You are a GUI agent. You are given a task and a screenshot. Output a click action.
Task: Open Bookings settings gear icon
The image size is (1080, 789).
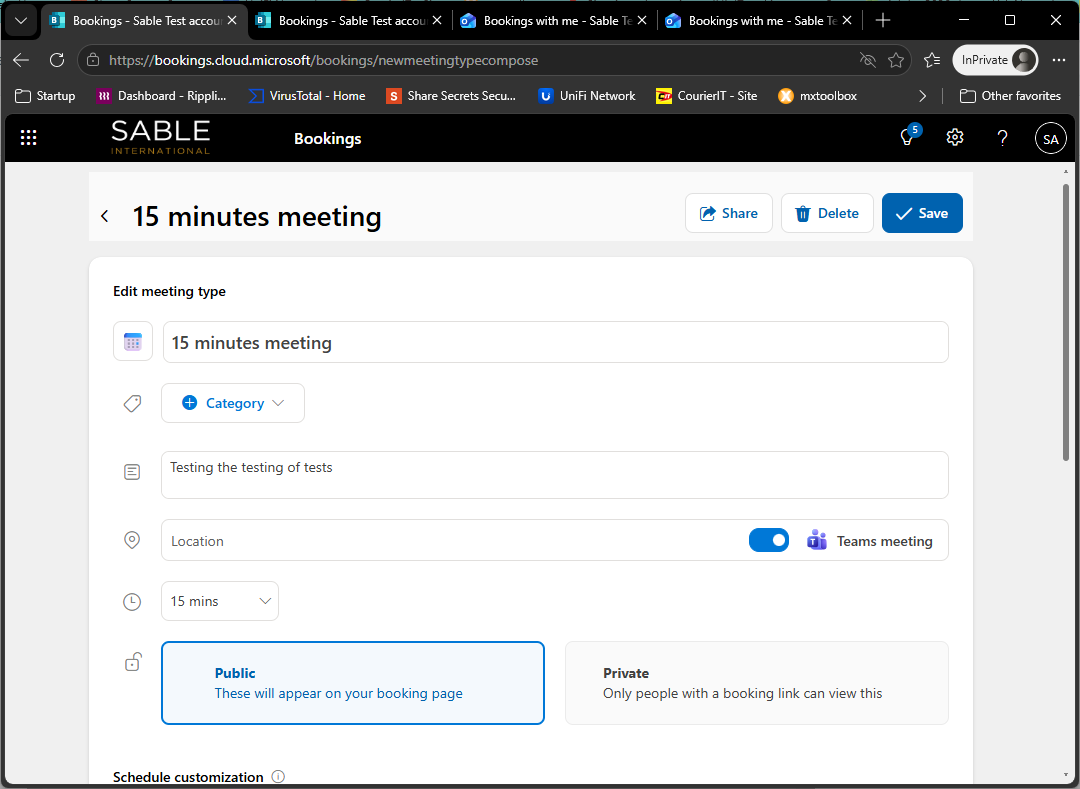tap(955, 138)
